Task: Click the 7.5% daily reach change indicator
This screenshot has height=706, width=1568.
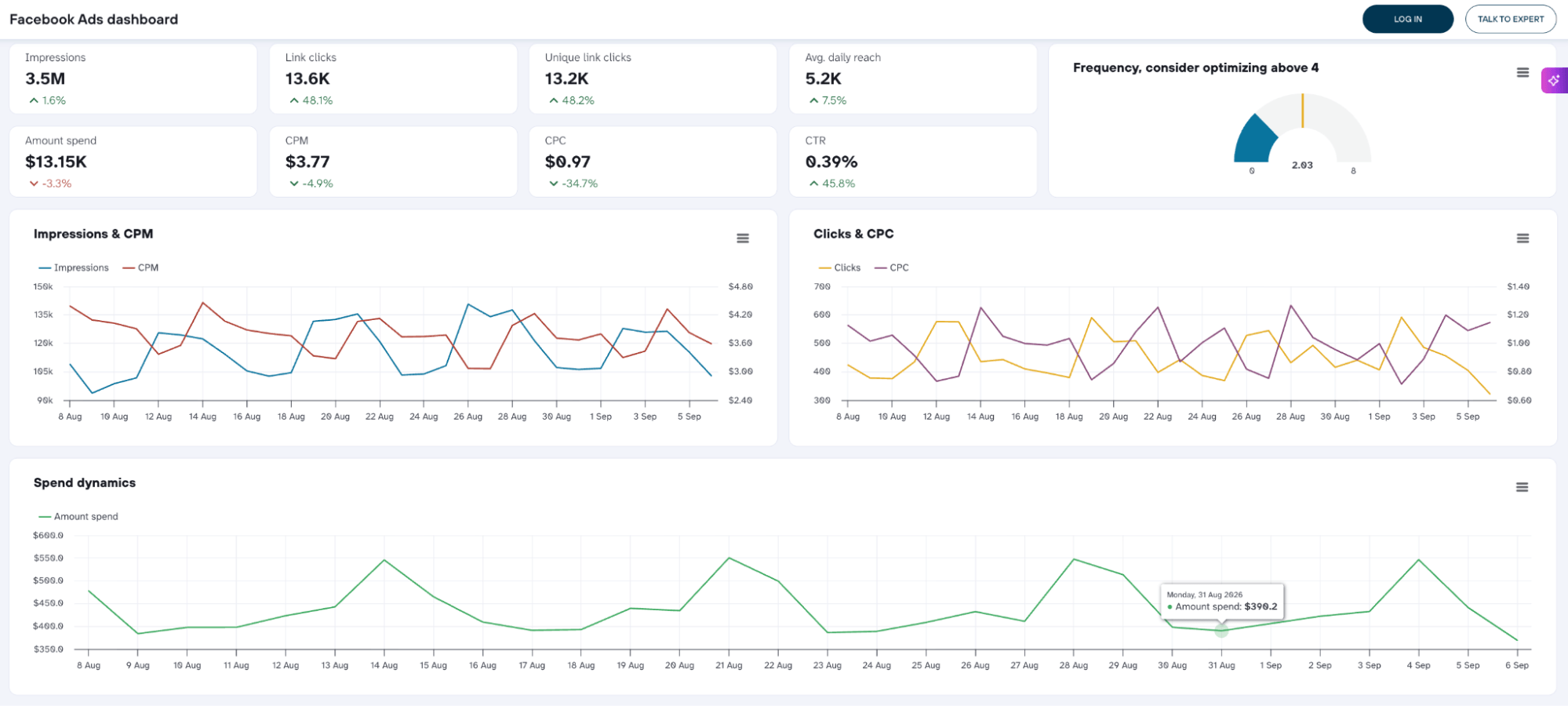Action: coord(828,100)
